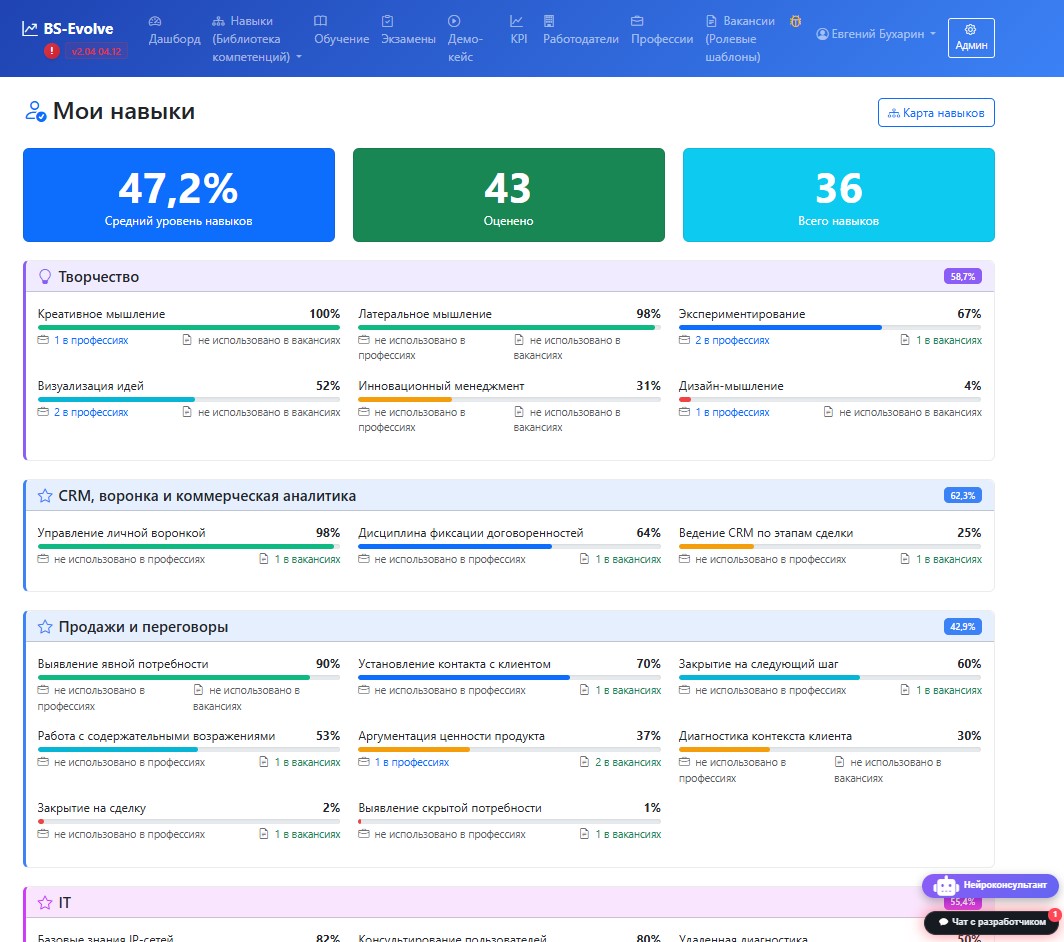Click the Карта навыков button
The width and height of the screenshot is (1064, 942).
[936, 113]
